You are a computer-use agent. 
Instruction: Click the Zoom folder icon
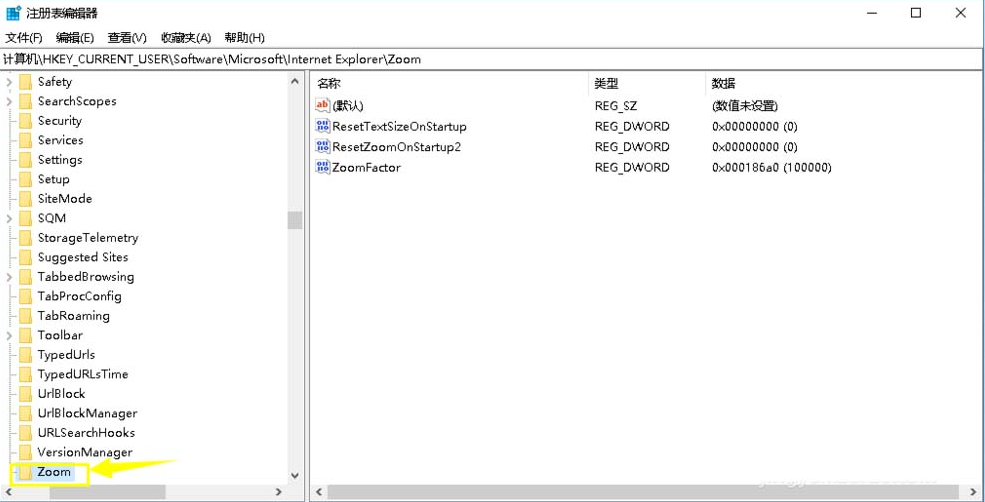(x=25, y=472)
